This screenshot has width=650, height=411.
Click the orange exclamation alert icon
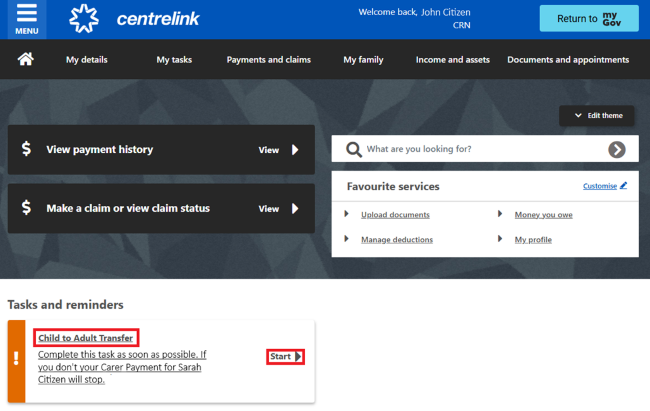tap(16, 361)
